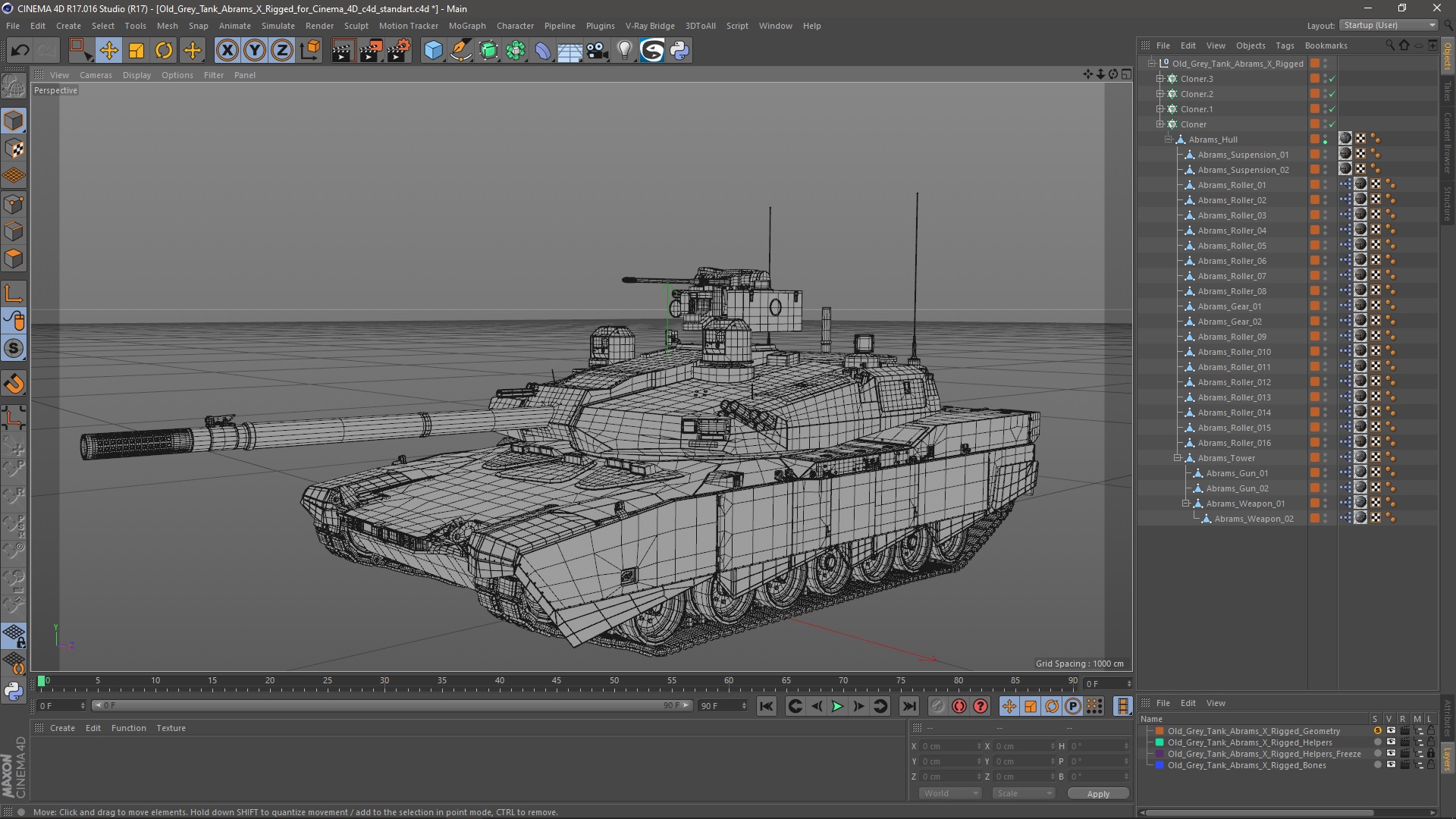Toggle Cloner.3 enable checkmark
Viewport: 1456px width, 819px height.
[1332, 79]
